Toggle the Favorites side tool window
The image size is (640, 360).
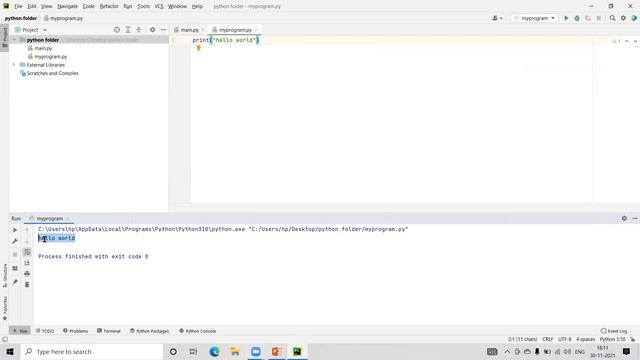[x=5, y=308]
